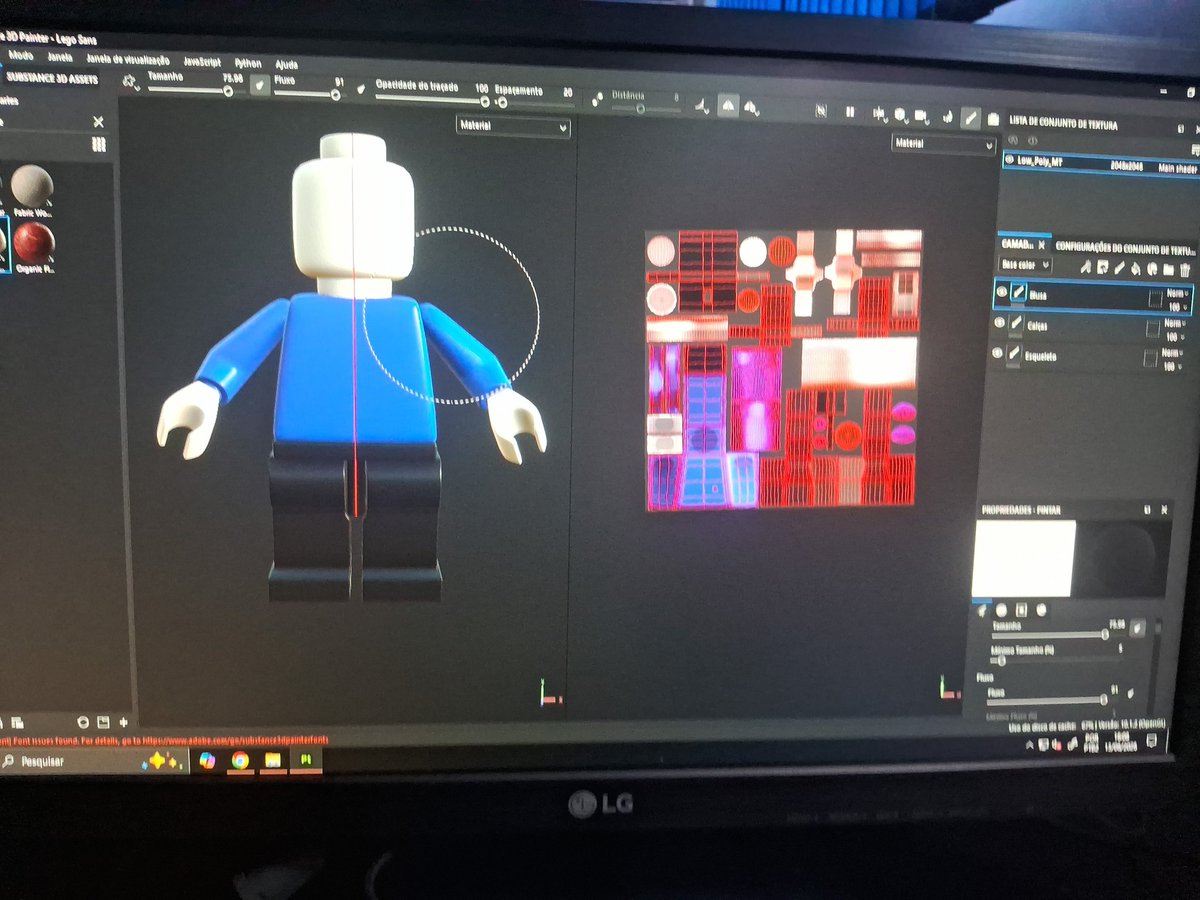Open the Substance Painter Pt taskbar icon
This screenshot has width=1200, height=900.
(305, 761)
